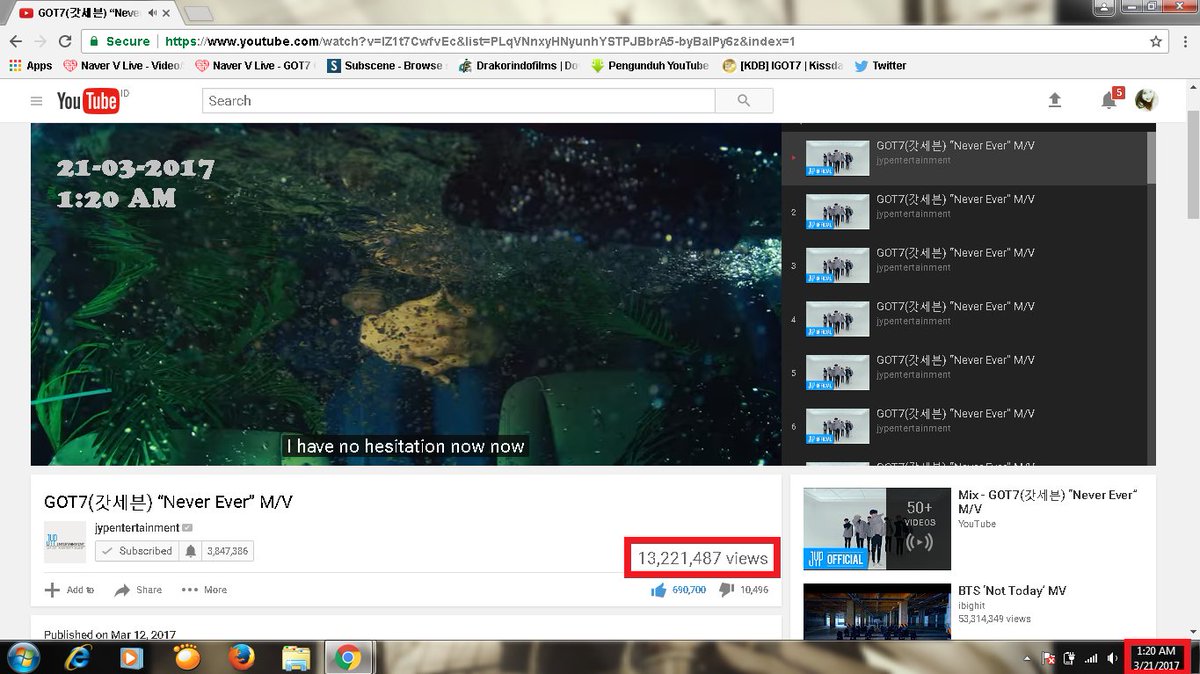Reload the page with the refresh icon
Screen dimensions: 1200x674
pyautogui.click(x=65, y=42)
